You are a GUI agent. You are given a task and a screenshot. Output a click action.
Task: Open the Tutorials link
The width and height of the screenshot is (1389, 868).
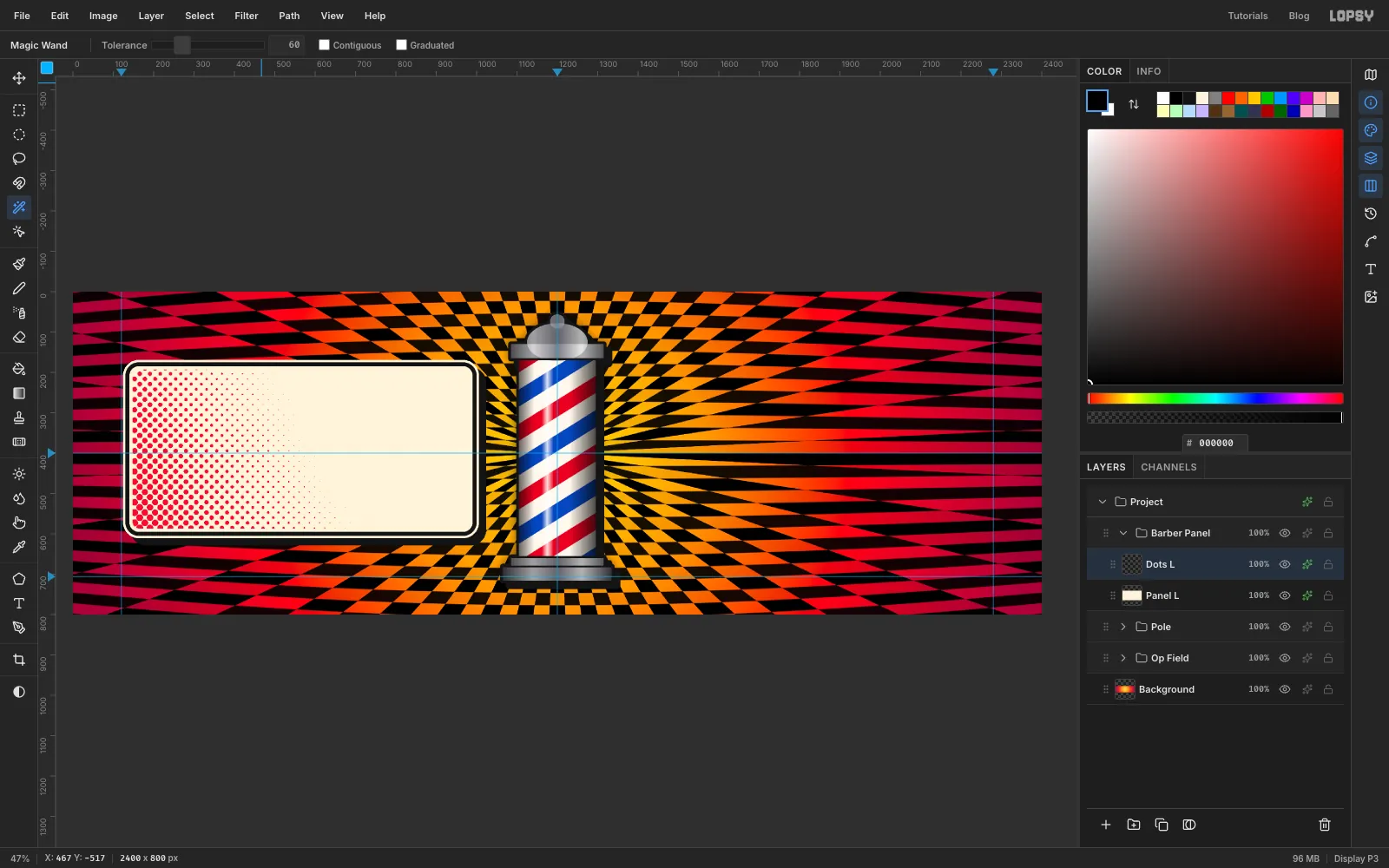[1247, 16]
